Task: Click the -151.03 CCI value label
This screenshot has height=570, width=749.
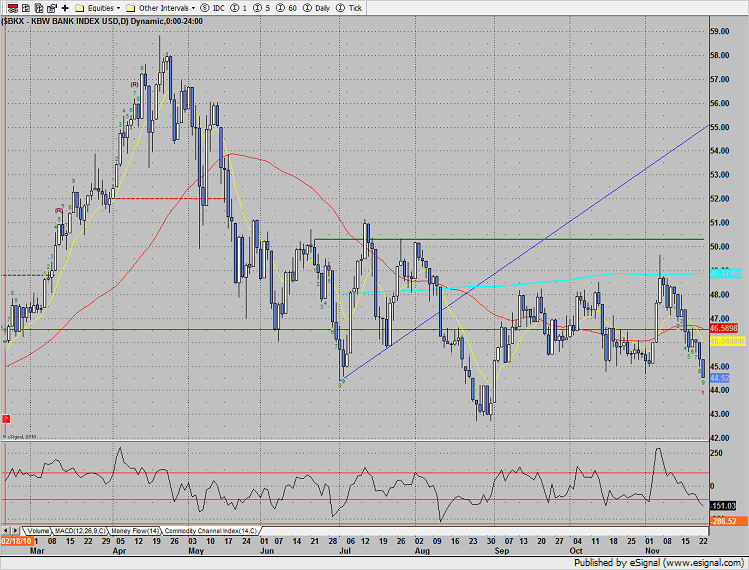Action: coord(723,505)
